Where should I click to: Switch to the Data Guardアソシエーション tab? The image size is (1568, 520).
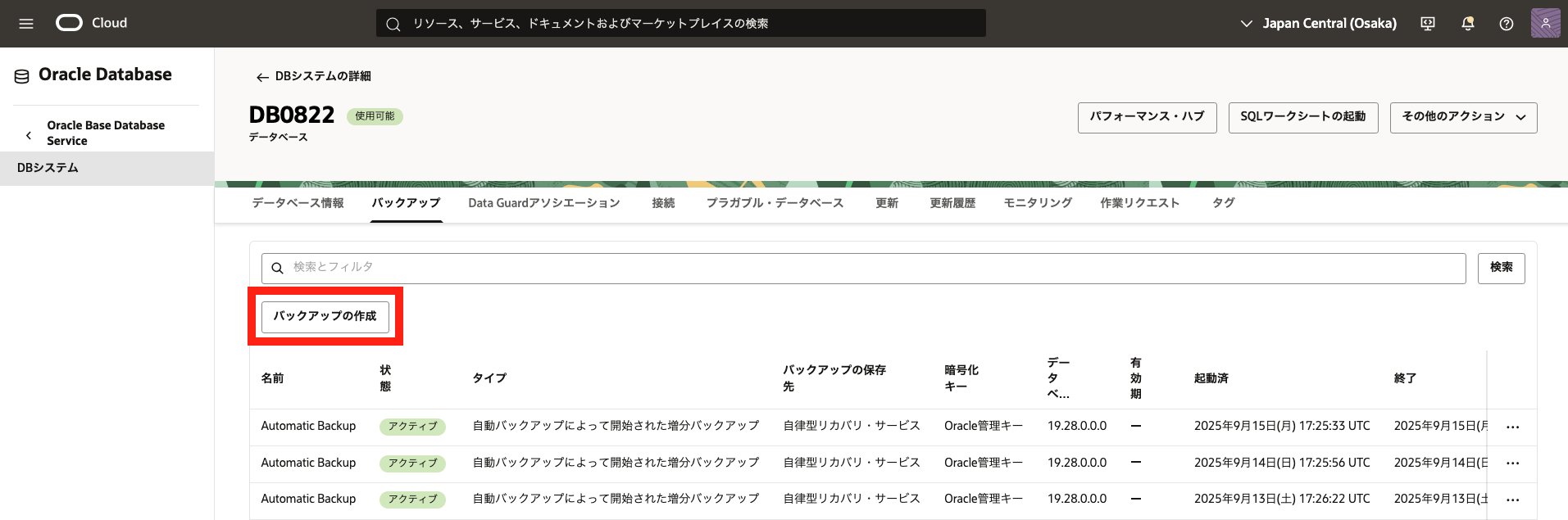pyautogui.click(x=543, y=203)
